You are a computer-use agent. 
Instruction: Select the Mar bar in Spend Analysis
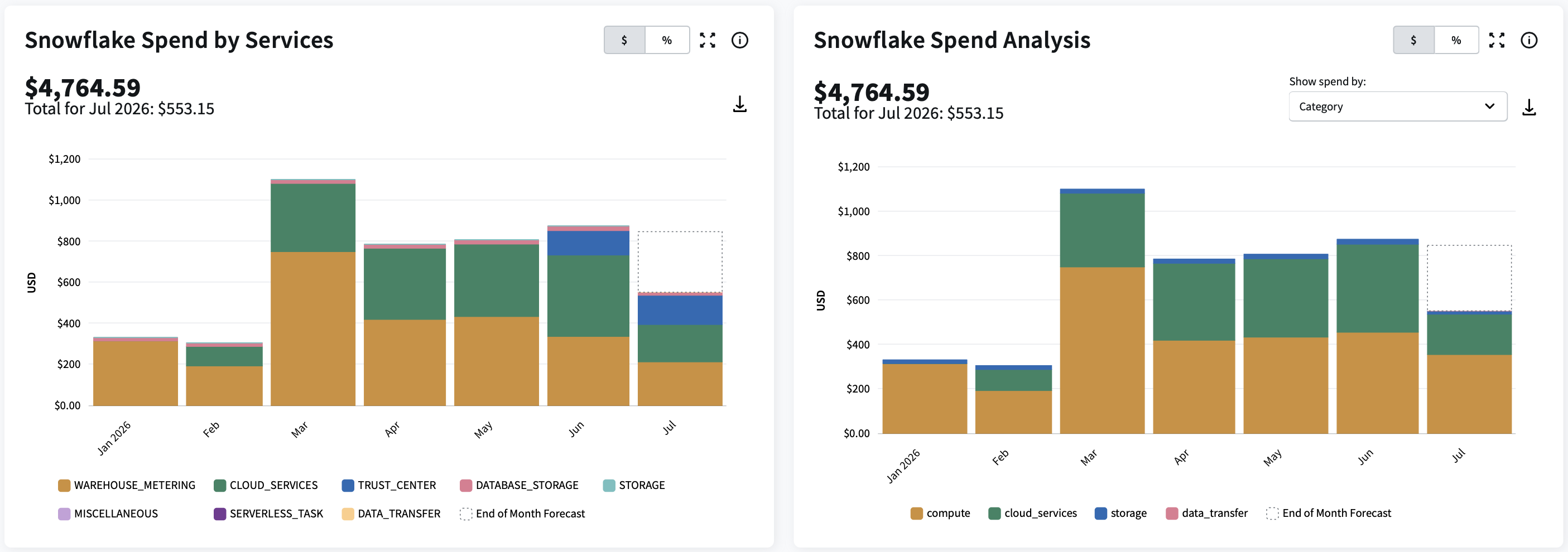point(1102,311)
